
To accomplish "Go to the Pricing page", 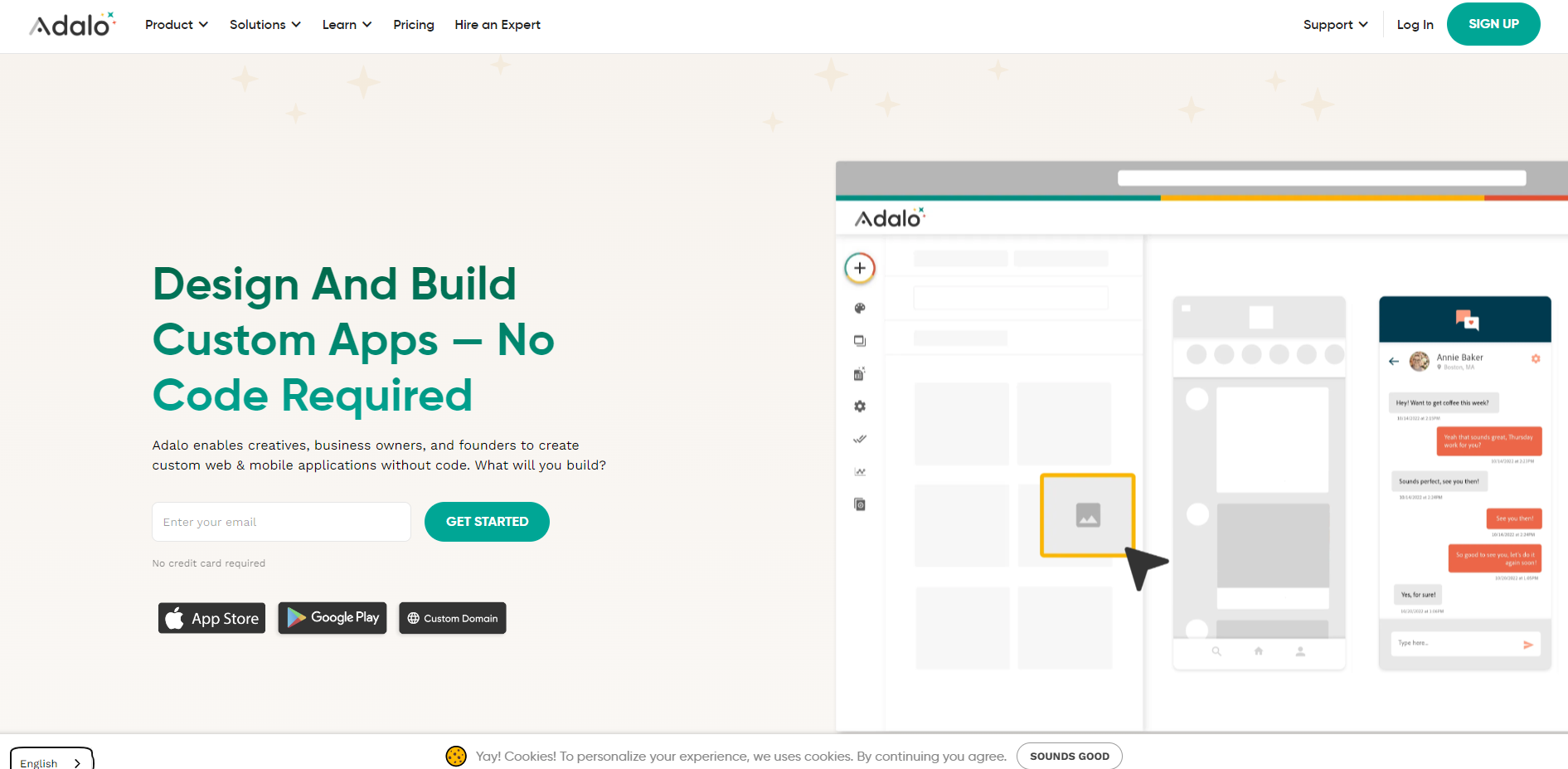I will coord(413,25).
